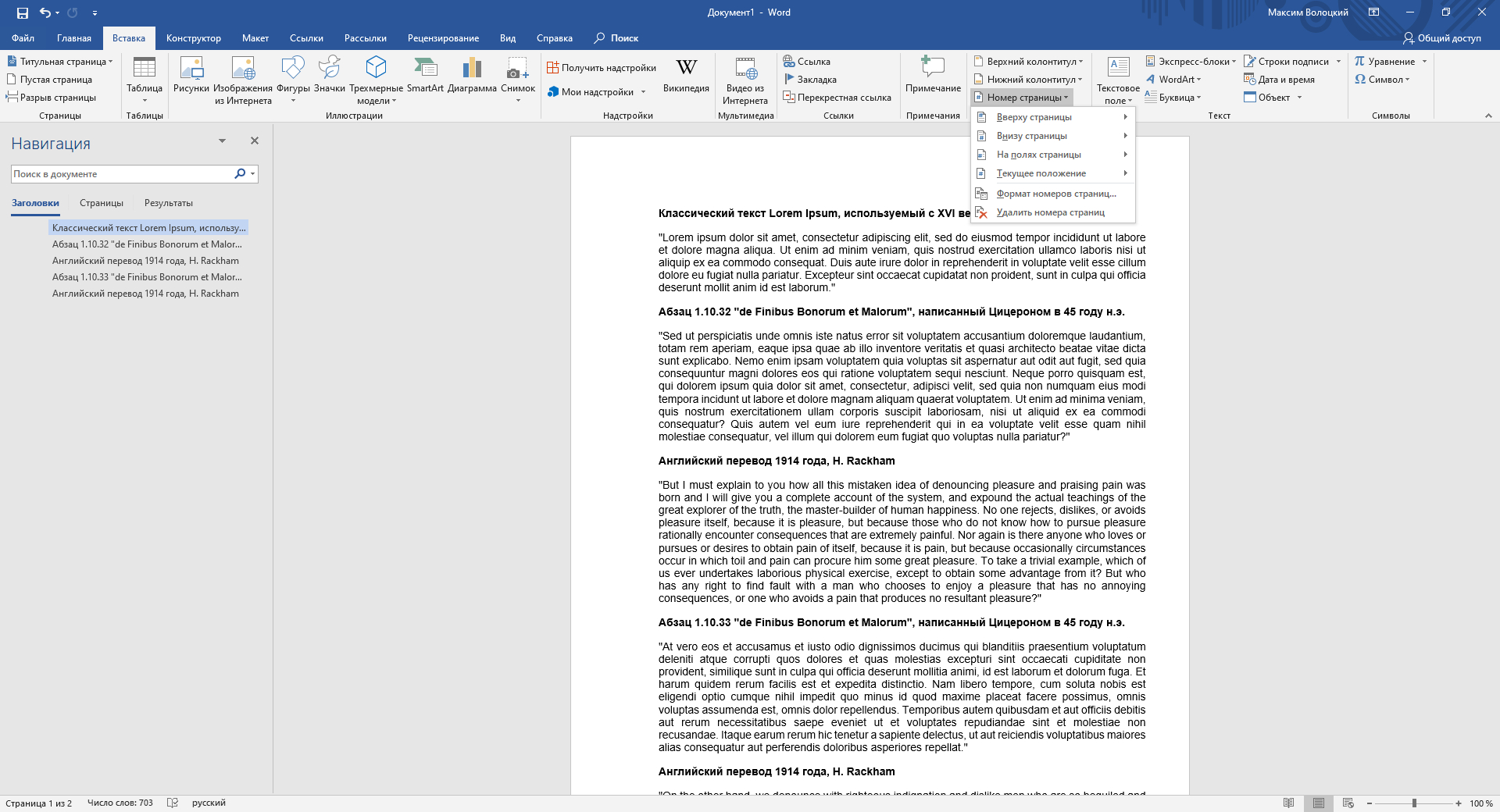
Task: Open Трехмерные модели 3D models
Action: pyautogui.click(x=376, y=79)
